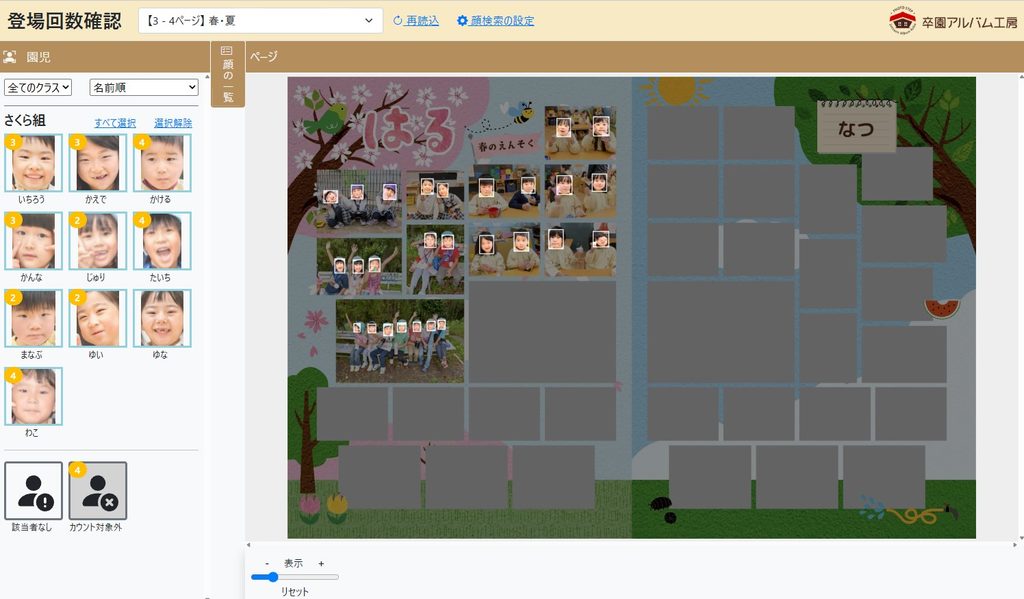Click リセット to reset zoom

[x=295, y=591]
